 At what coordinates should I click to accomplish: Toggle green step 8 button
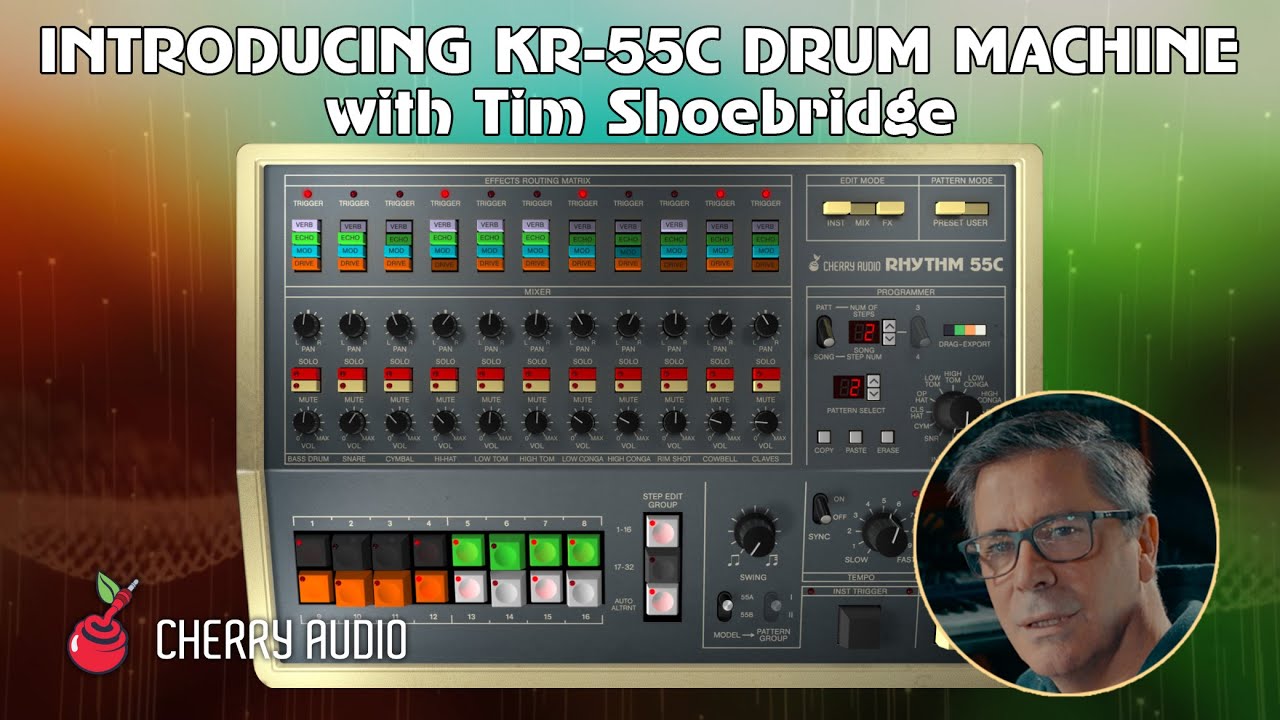pyautogui.click(x=584, y=550)
